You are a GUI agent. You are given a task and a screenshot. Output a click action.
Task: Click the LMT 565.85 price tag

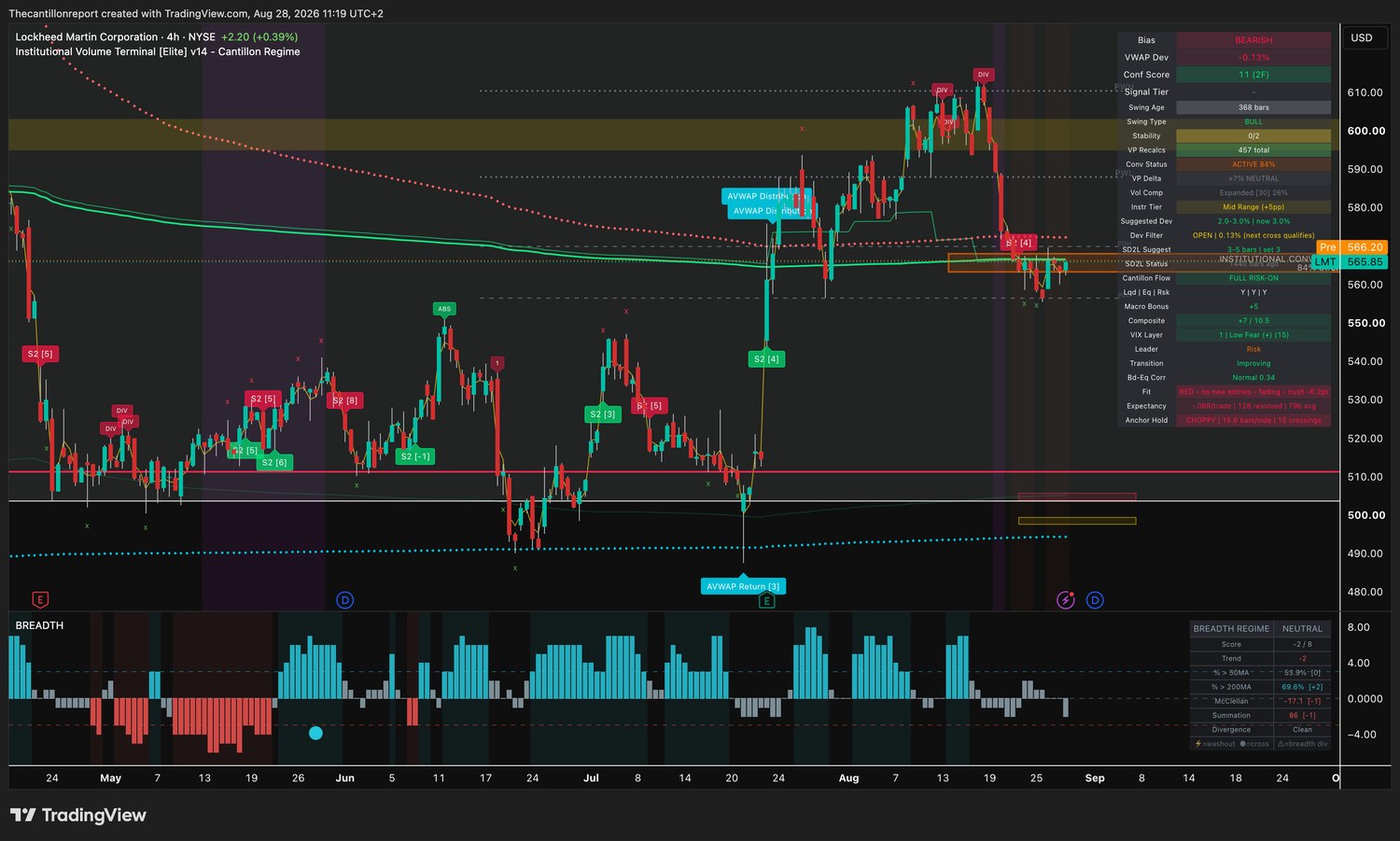pyautogui.click(x=1350, y=262)
